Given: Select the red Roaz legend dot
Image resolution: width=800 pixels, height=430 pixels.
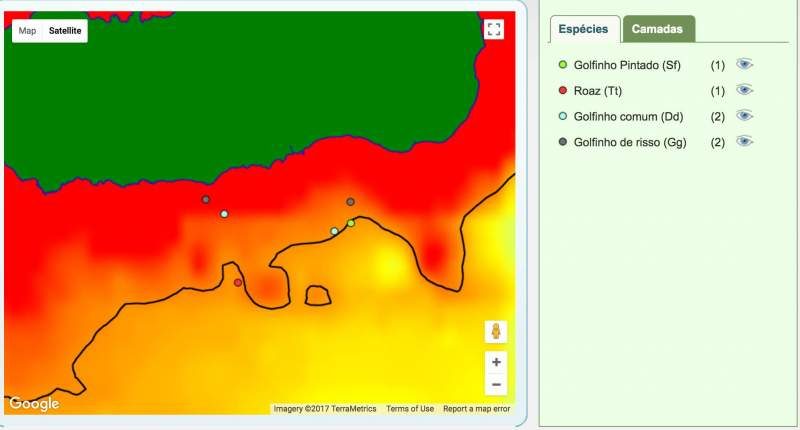Looking at the screenshot, I should [x=563, y=90].
